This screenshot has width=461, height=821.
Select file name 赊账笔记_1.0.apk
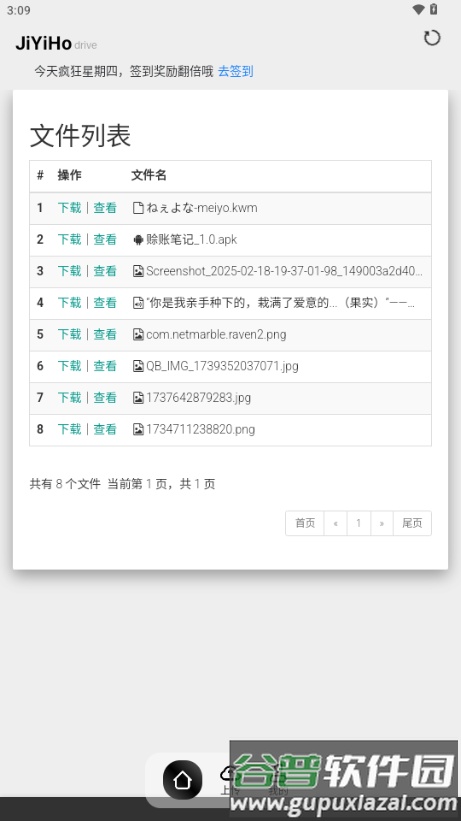[192, 239]
